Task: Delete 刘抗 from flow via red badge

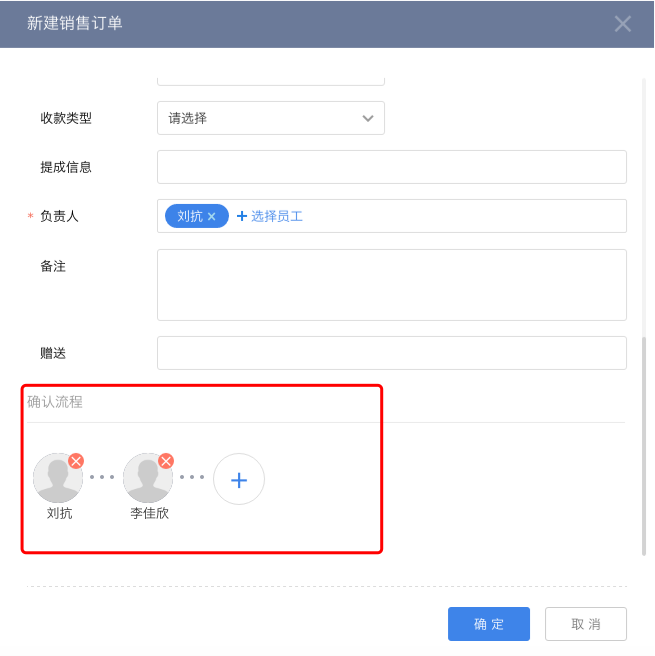Action: pos(76,461)
